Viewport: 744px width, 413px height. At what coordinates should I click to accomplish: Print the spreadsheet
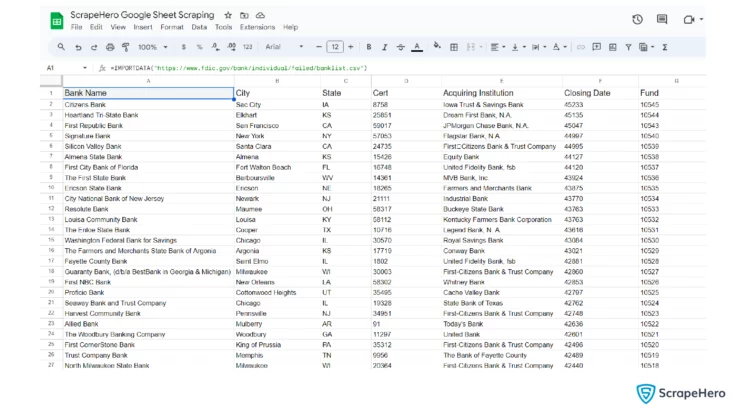pos(110,47)
